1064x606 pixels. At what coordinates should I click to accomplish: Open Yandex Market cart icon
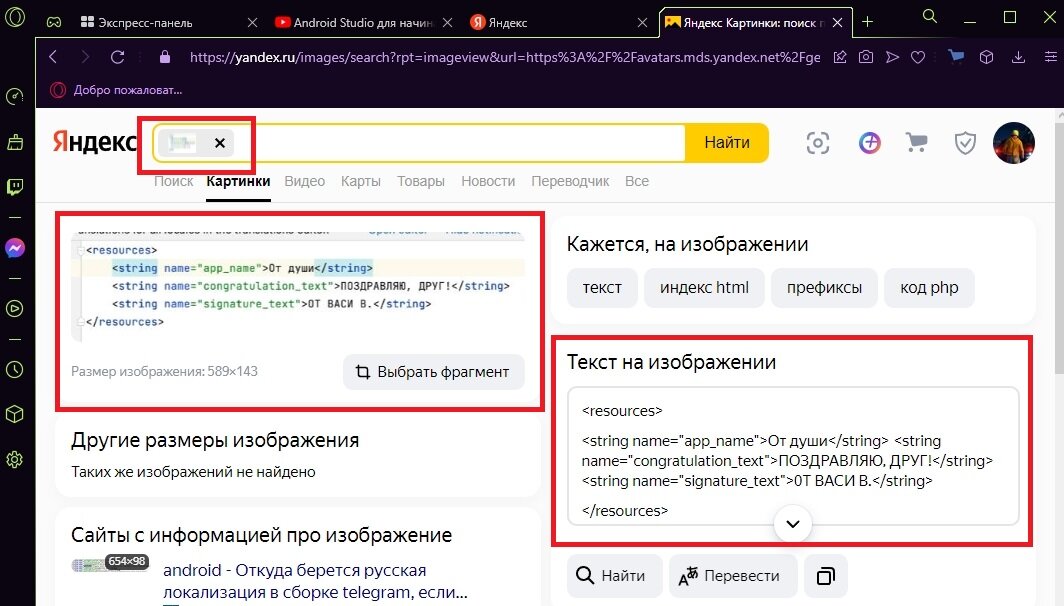click(916, 143)
